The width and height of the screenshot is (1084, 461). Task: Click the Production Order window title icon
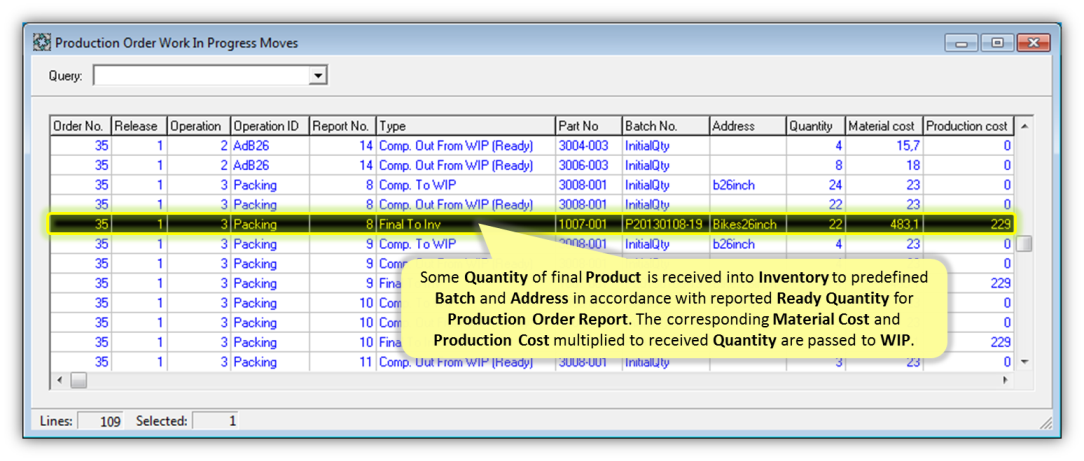pyautogui.click(x=42, y=43)
